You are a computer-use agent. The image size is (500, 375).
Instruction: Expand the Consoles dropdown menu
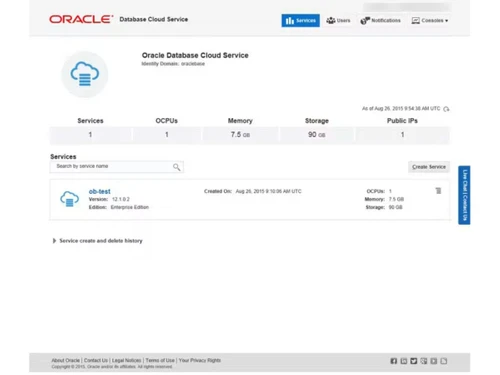pyautogui.click(x=430, y=20)
